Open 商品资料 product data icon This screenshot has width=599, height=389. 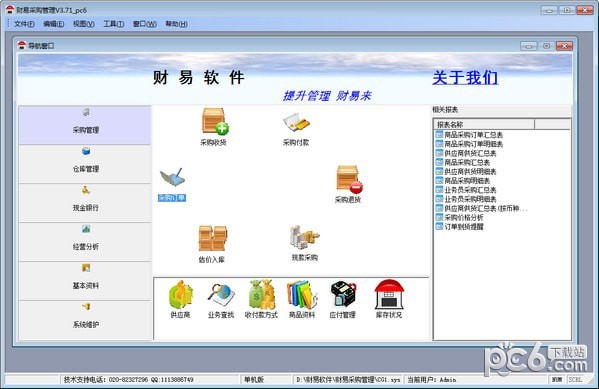(x=302, y=300)
